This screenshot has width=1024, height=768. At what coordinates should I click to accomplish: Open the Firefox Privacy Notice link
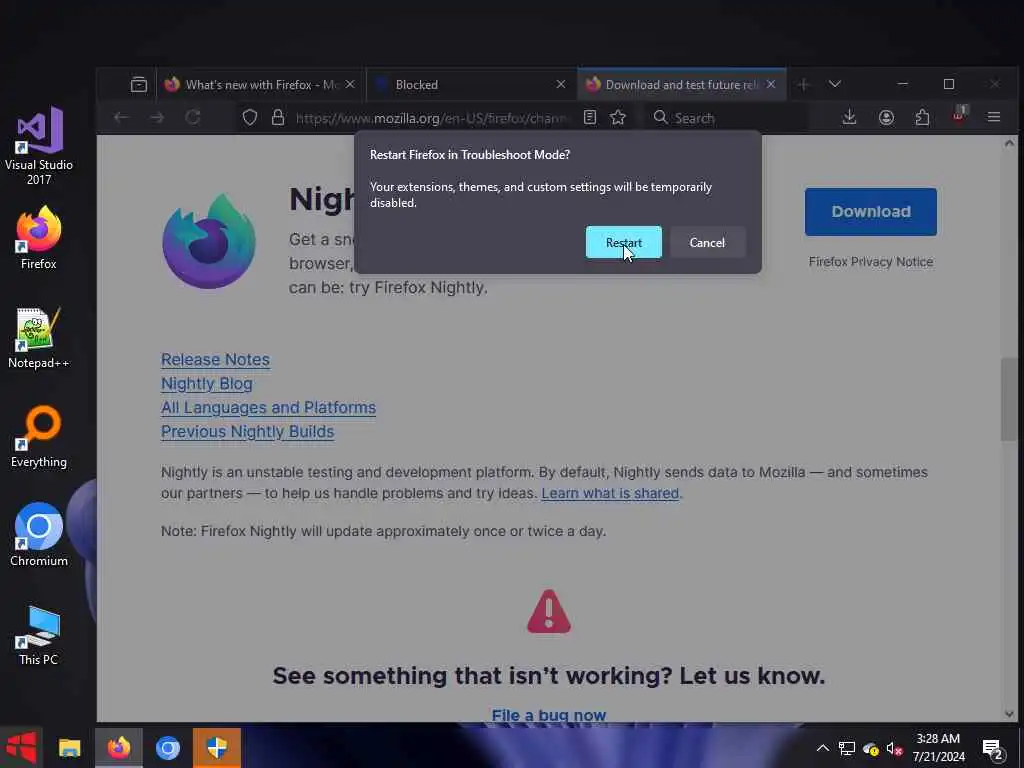[871, 262]
